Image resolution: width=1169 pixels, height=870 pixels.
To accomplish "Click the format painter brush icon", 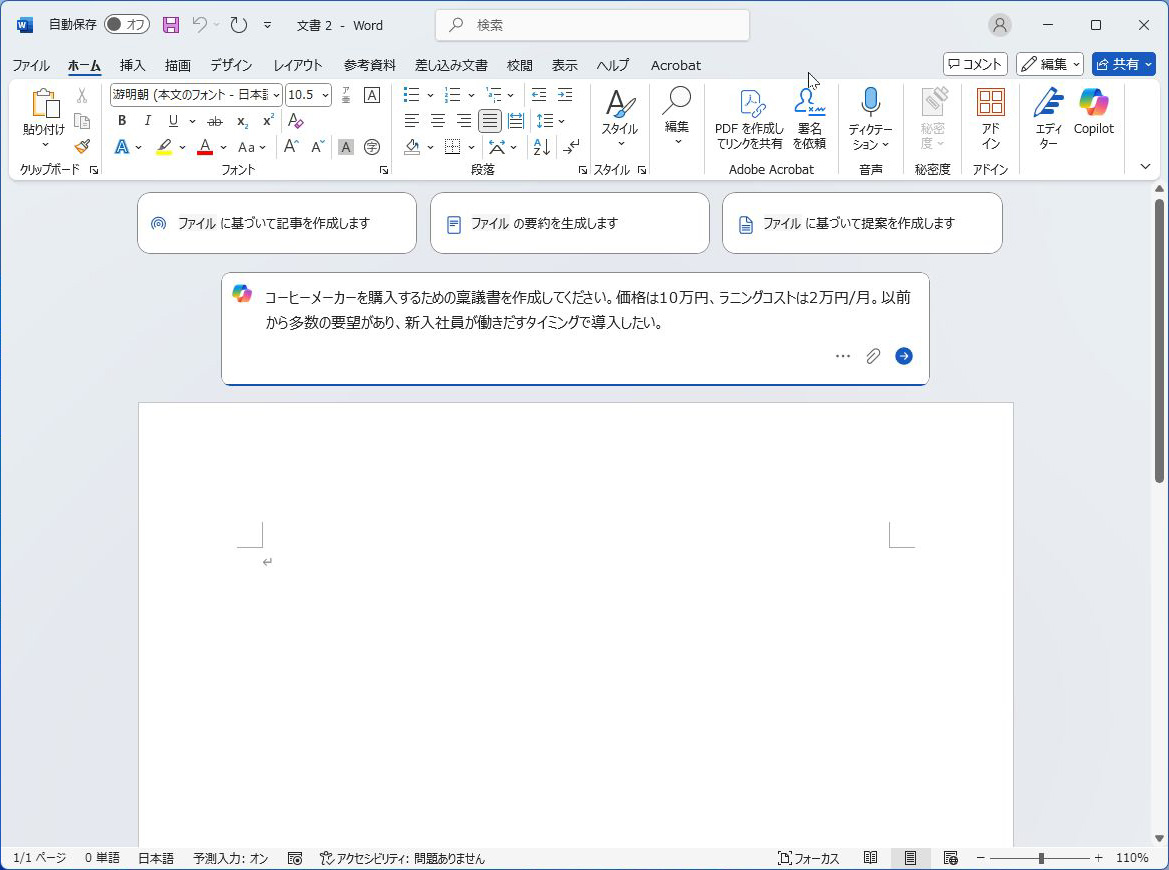I will pos(82,146).
